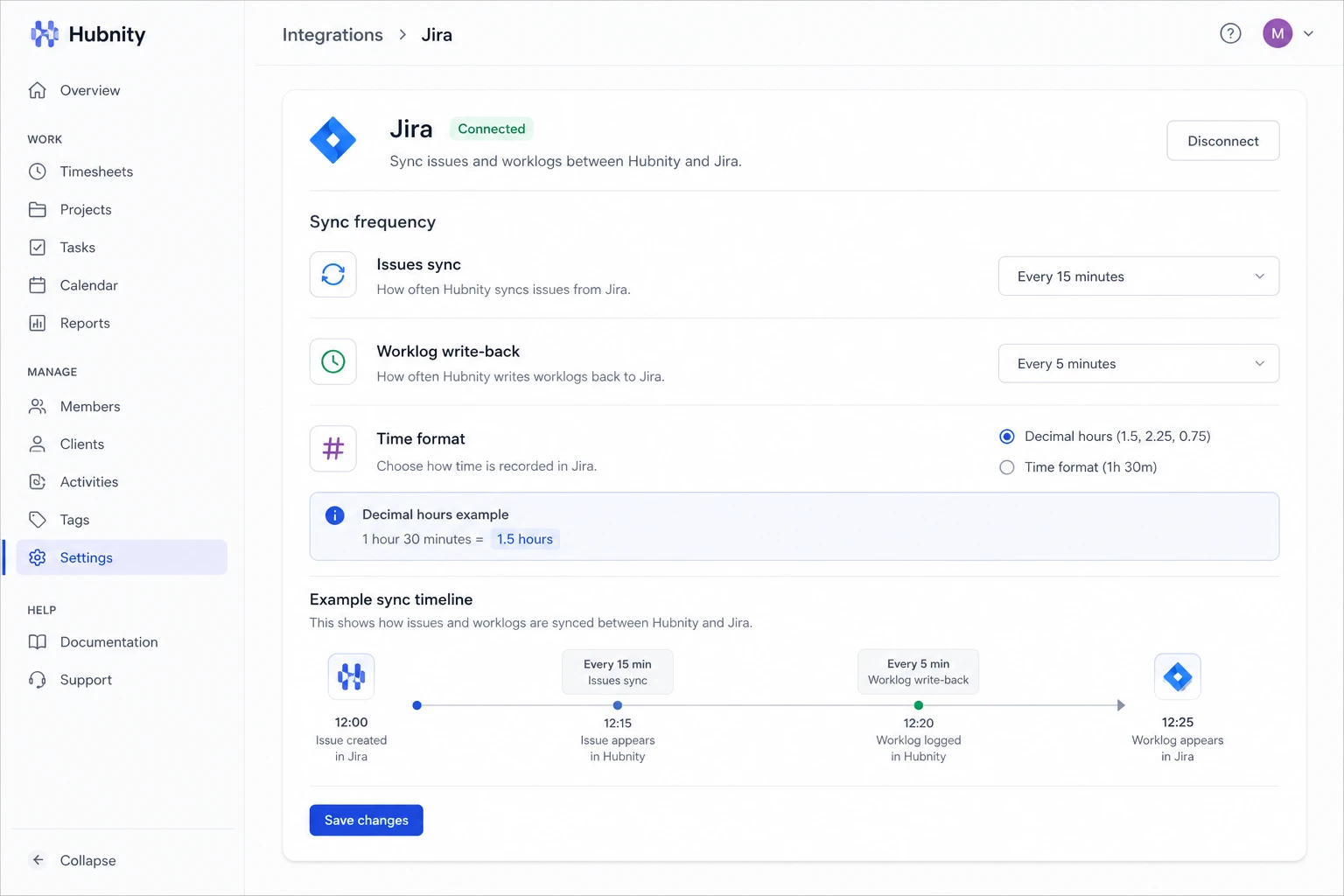Click the Example sync timeline heading
Image resolution: width=1344 pixels, height=896 pixels.
pos(391,599)
